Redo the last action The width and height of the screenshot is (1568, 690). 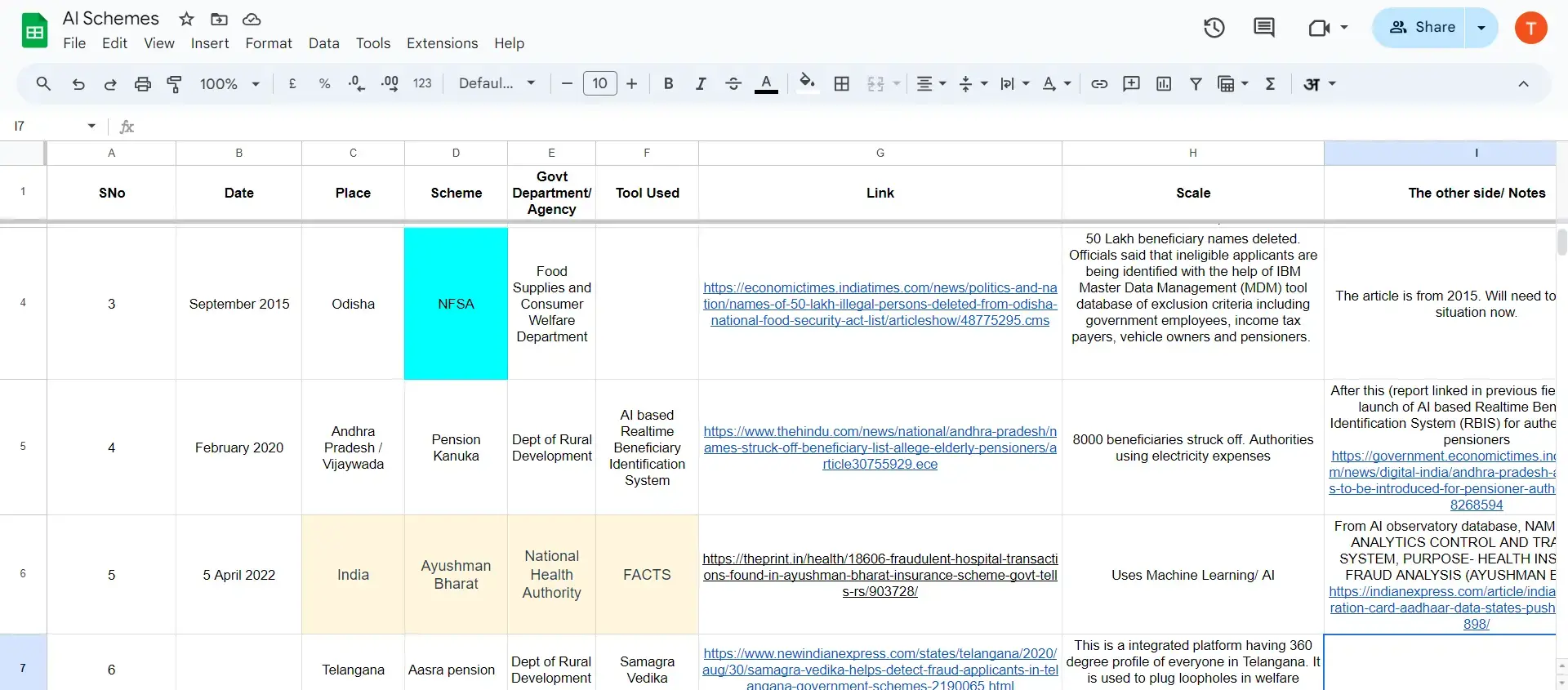coord(110,83)
